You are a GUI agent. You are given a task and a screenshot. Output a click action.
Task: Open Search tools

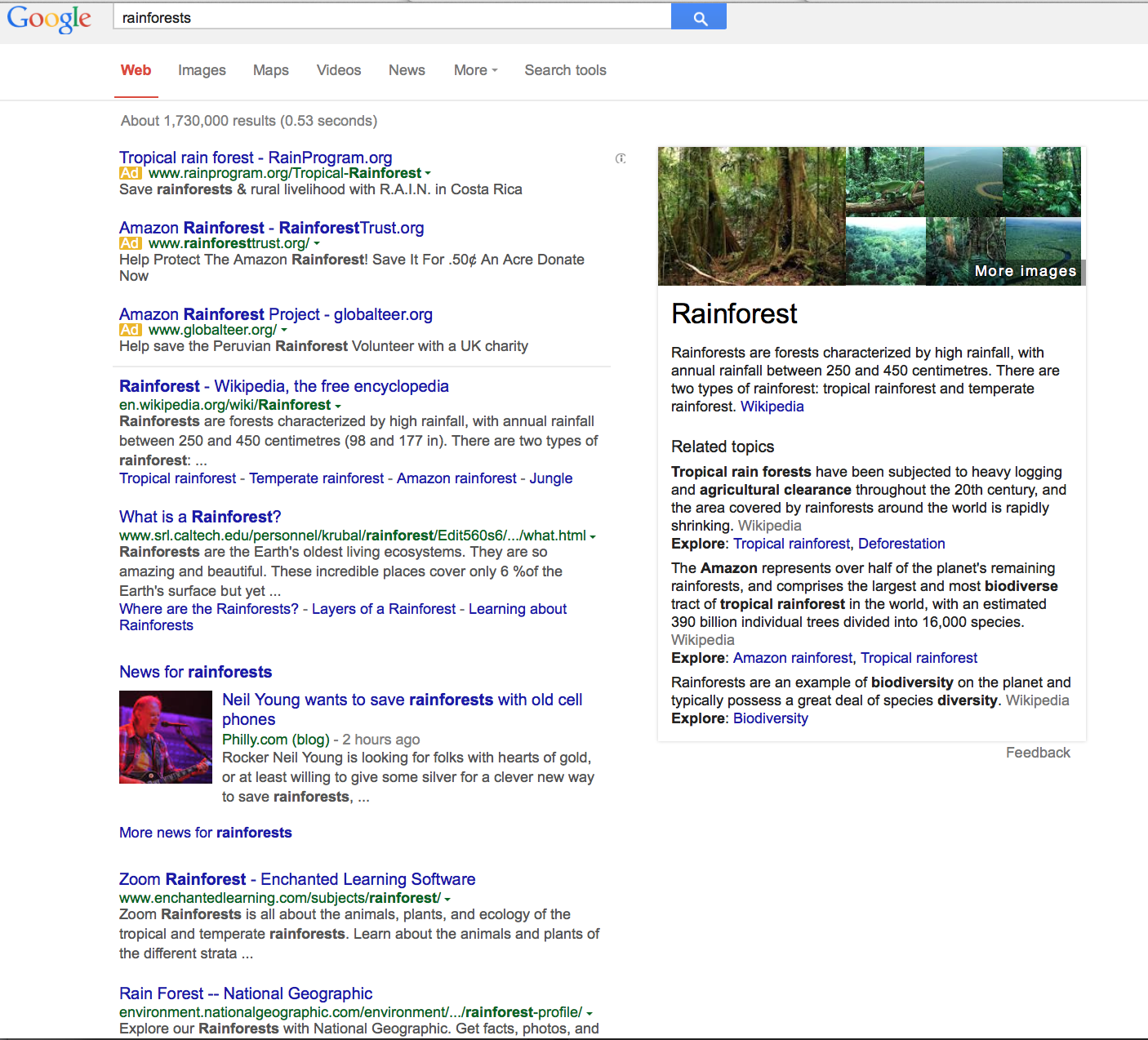tap(565, 71)
